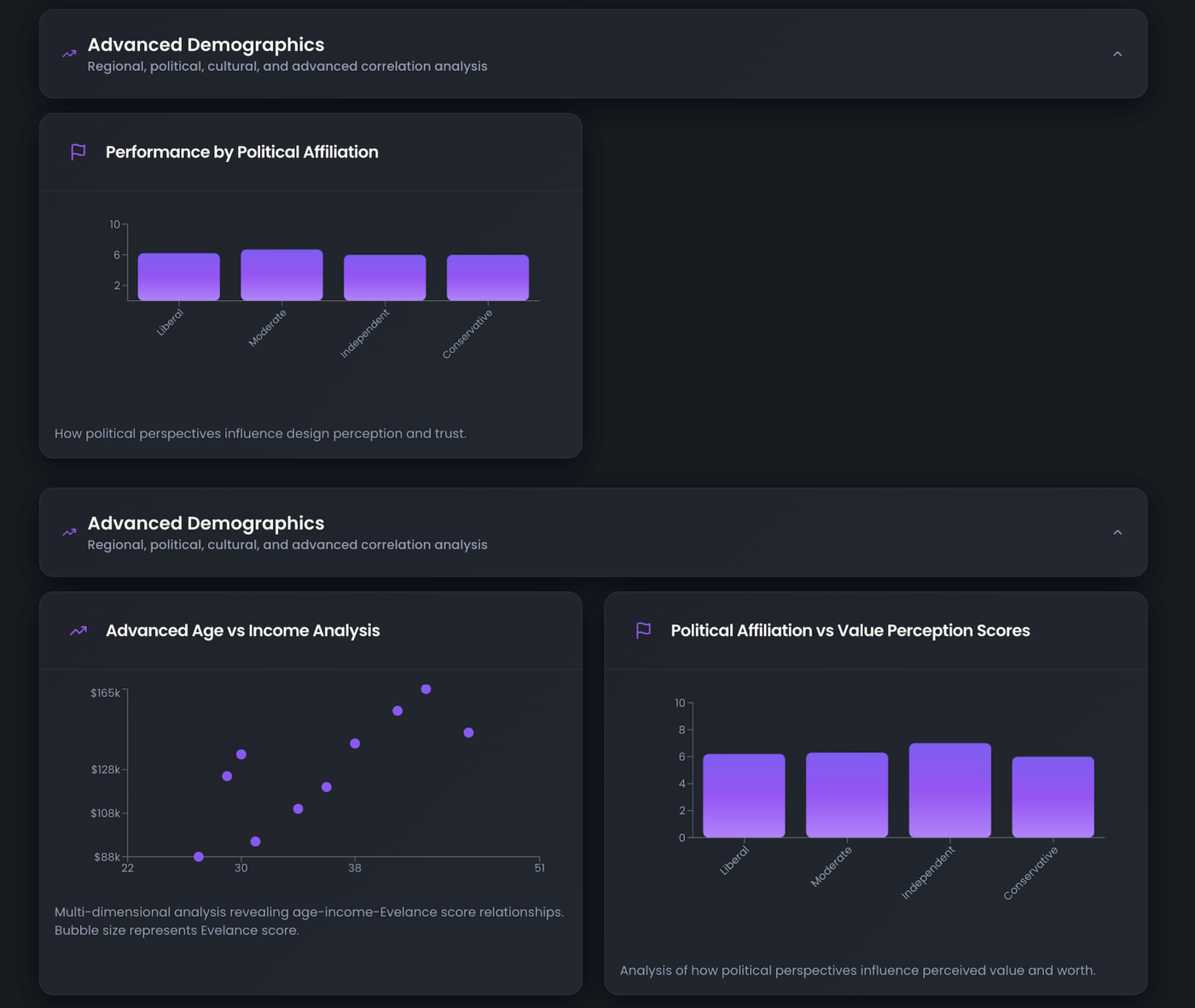Click trend icon in Advanced Demographics header above Age-Income card
Image resolution: width=1195 pixels, height=1008 pixels.
(69, 532)
